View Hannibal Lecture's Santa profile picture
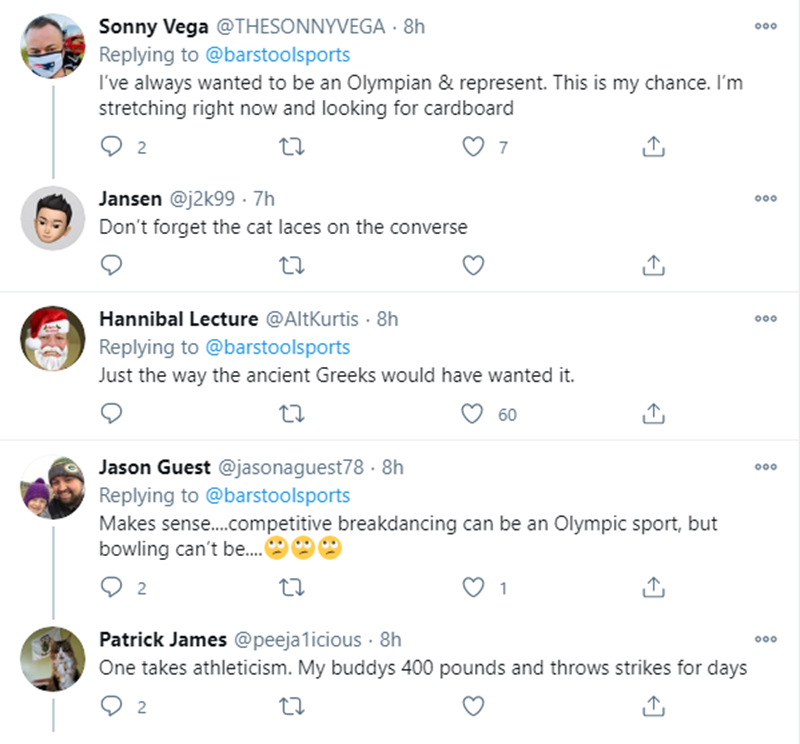The image size is (800, 744). (x=53, y=339)
